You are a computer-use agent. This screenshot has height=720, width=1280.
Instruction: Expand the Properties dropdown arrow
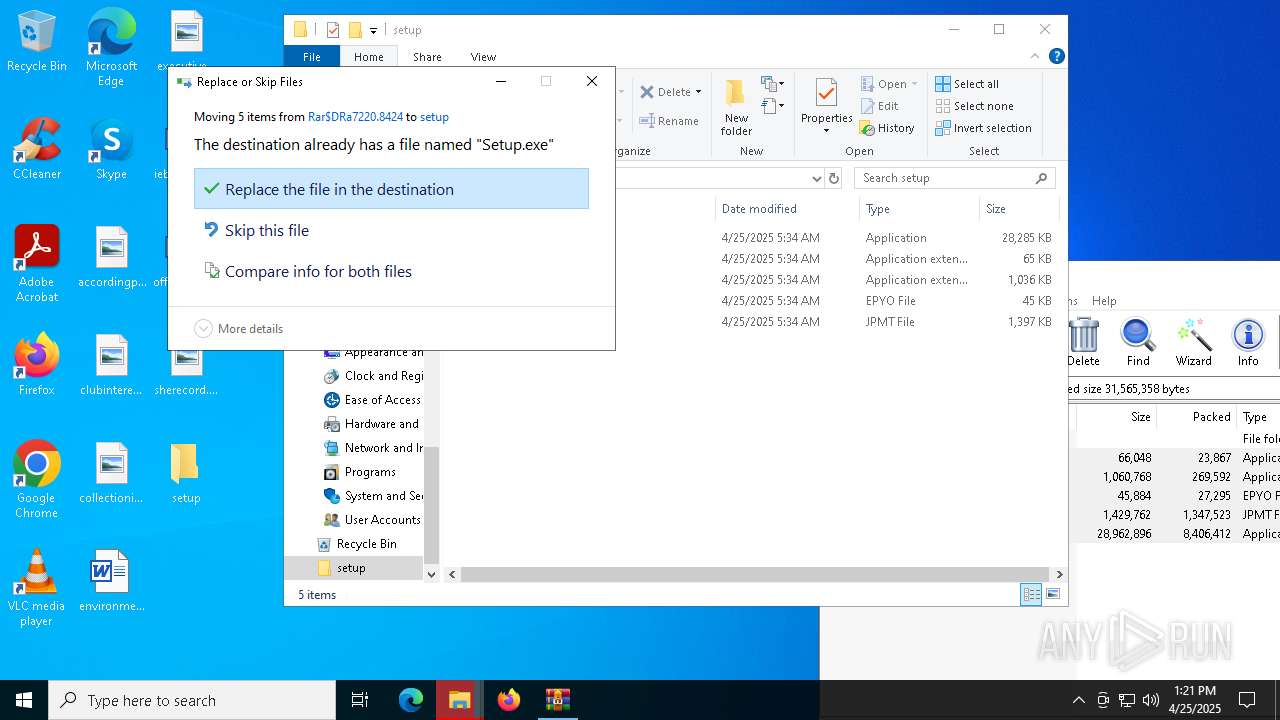826,131
